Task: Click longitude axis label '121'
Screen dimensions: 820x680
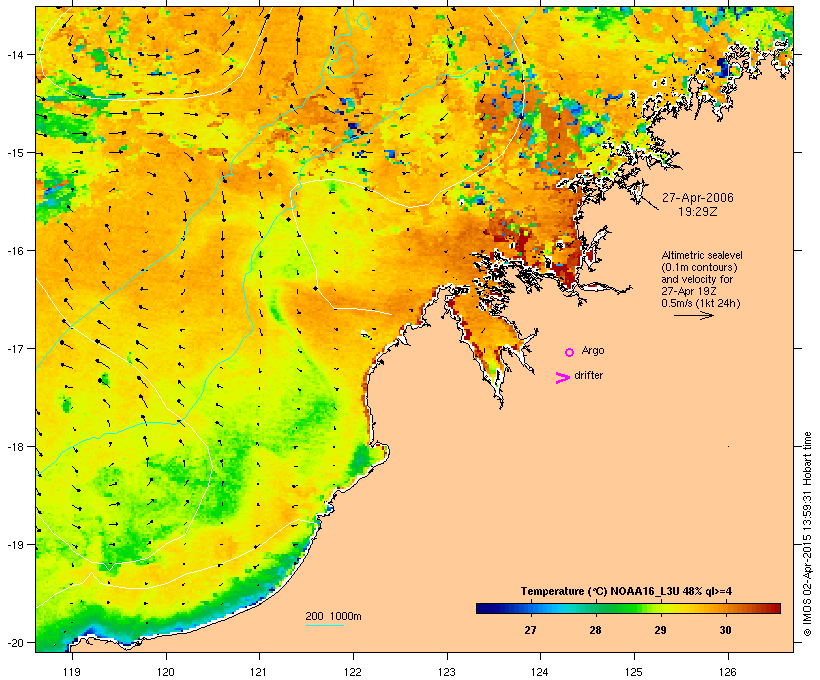Action: pos(259,672)
